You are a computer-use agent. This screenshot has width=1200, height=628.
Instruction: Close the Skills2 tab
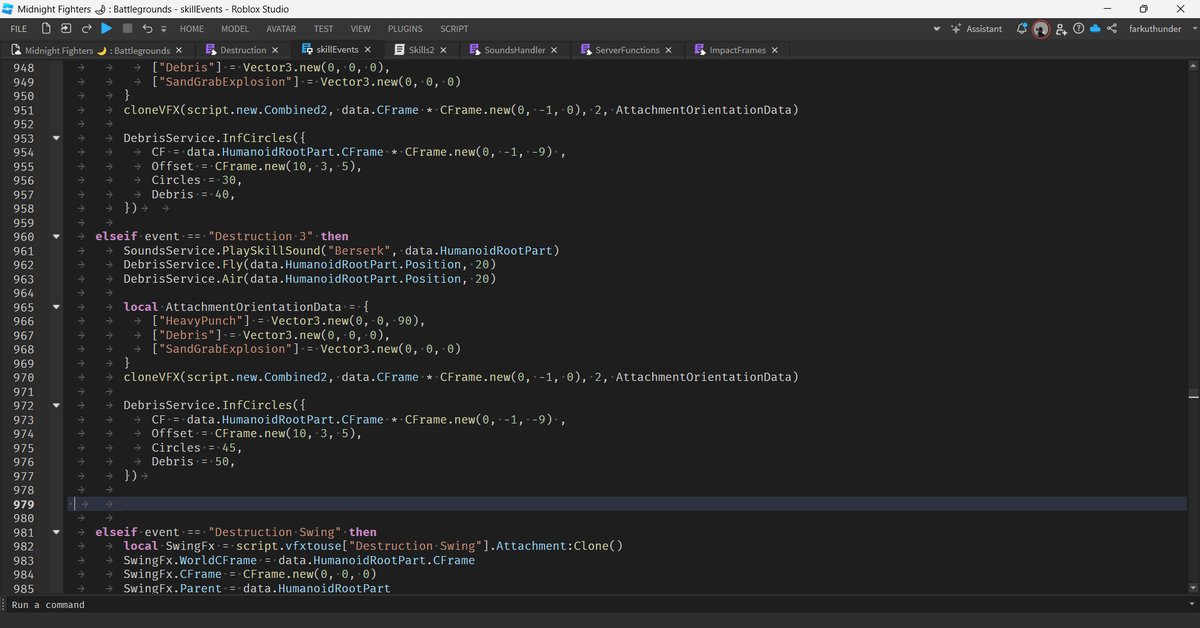click(444, 50)
